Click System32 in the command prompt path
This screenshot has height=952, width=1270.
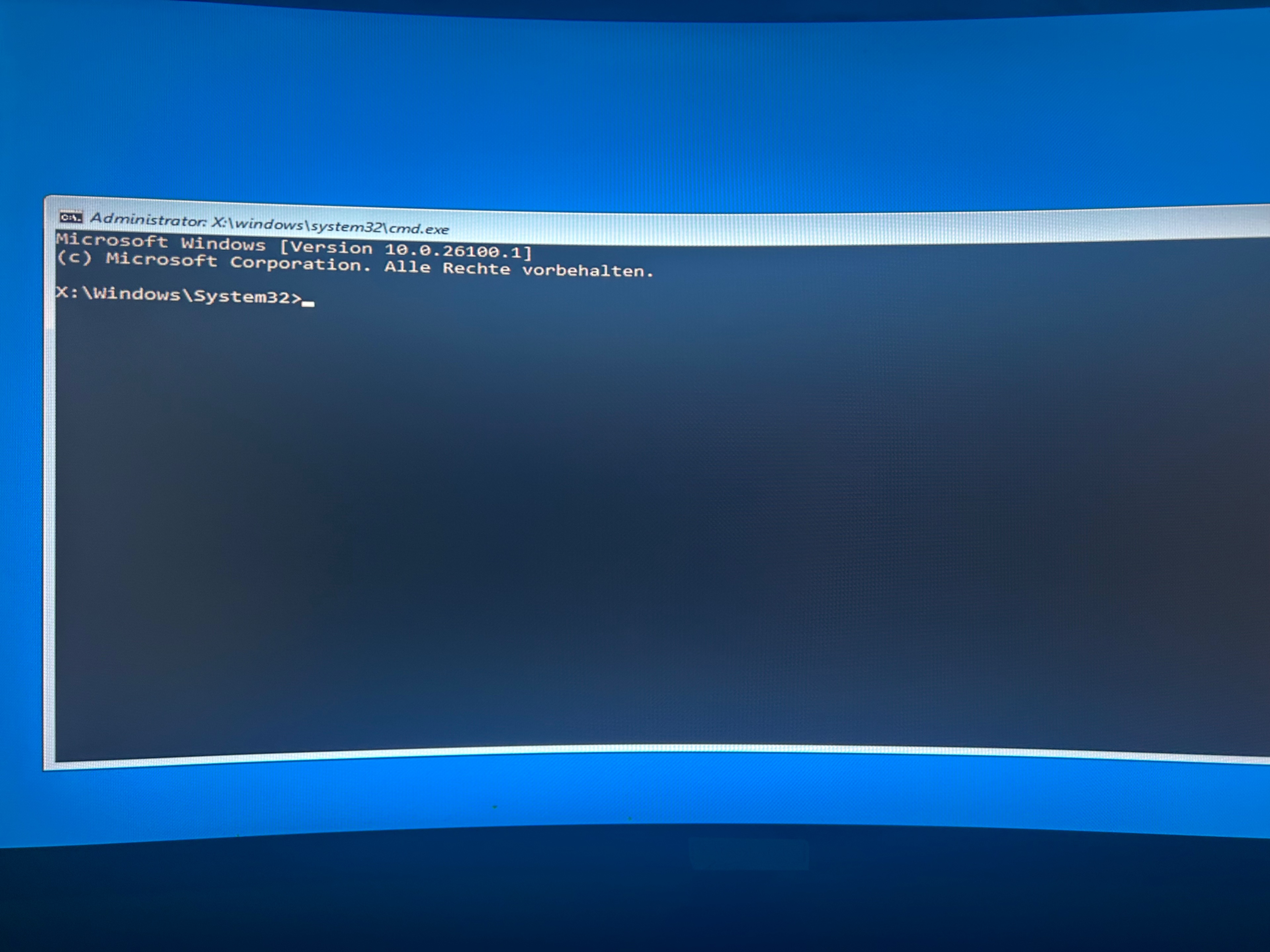[242, 297]
